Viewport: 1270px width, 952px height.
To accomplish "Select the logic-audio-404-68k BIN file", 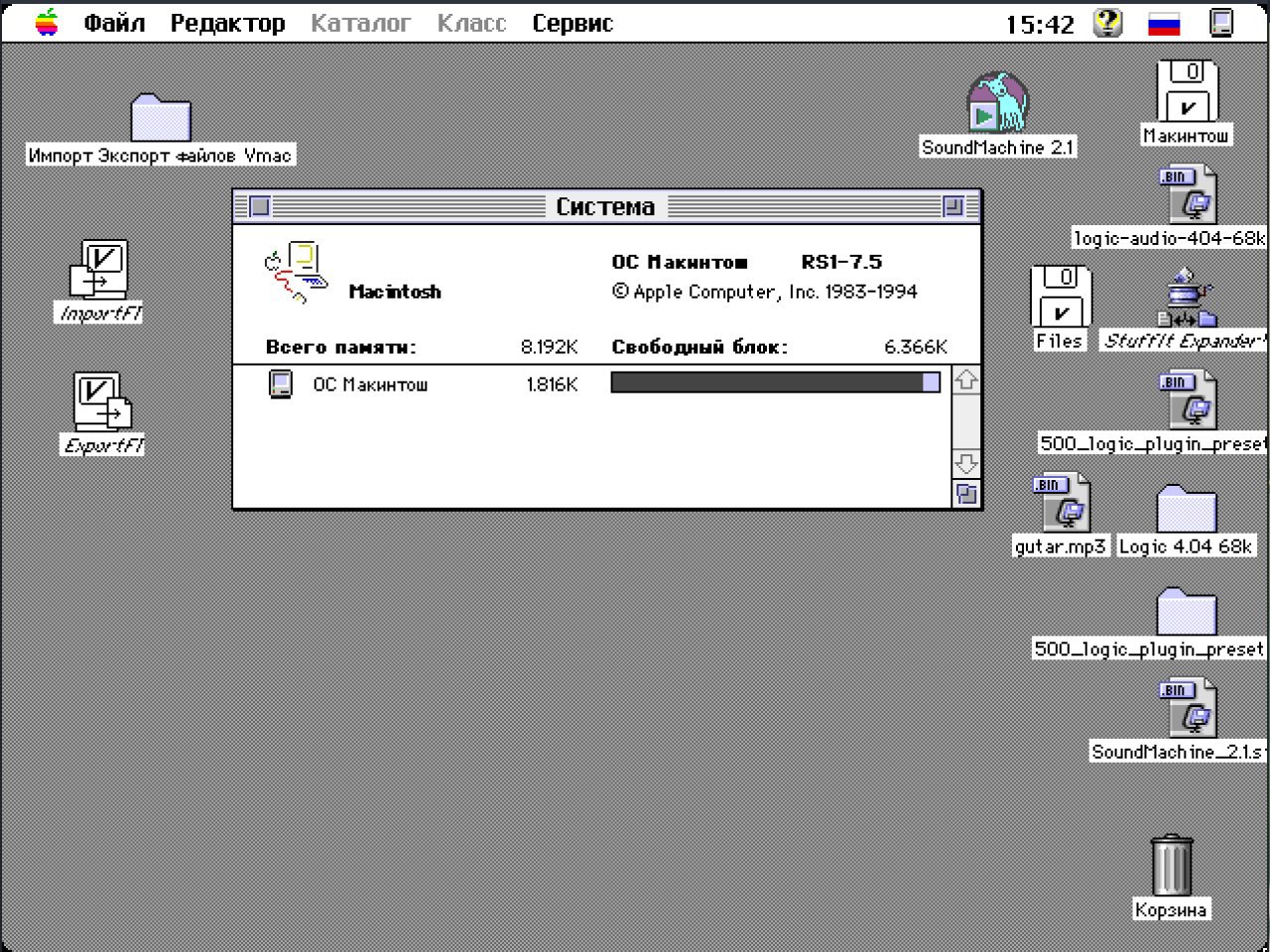I will tap(1188, 194).
